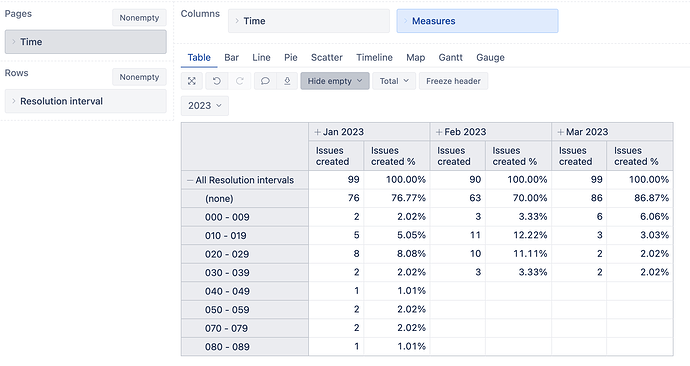Viewport: 690px width, 366px height.
Task: Click the 12.22% cell in the 010 - 019 row
Action: pyautogui.click(x=518, y=235)
